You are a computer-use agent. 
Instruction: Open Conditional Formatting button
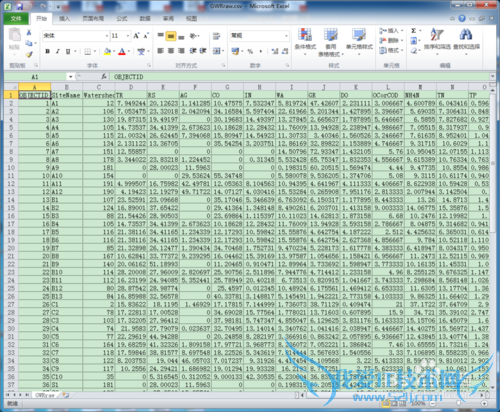click(305, 41)
